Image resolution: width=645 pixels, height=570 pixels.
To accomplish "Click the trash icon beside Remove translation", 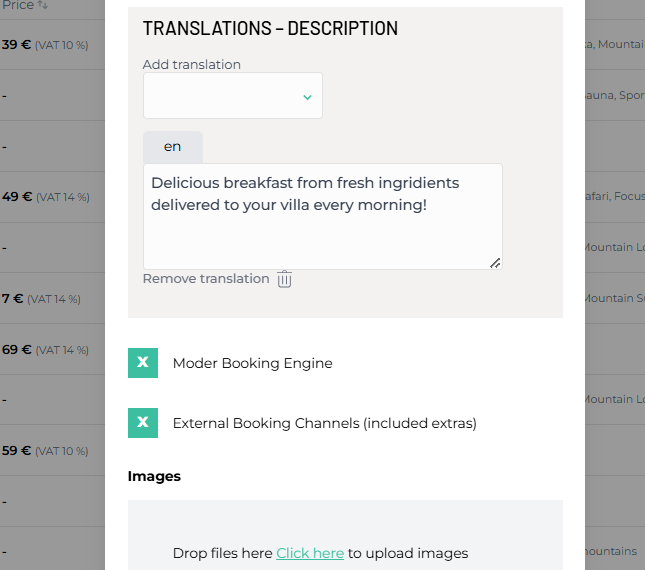I will [285, 279].
